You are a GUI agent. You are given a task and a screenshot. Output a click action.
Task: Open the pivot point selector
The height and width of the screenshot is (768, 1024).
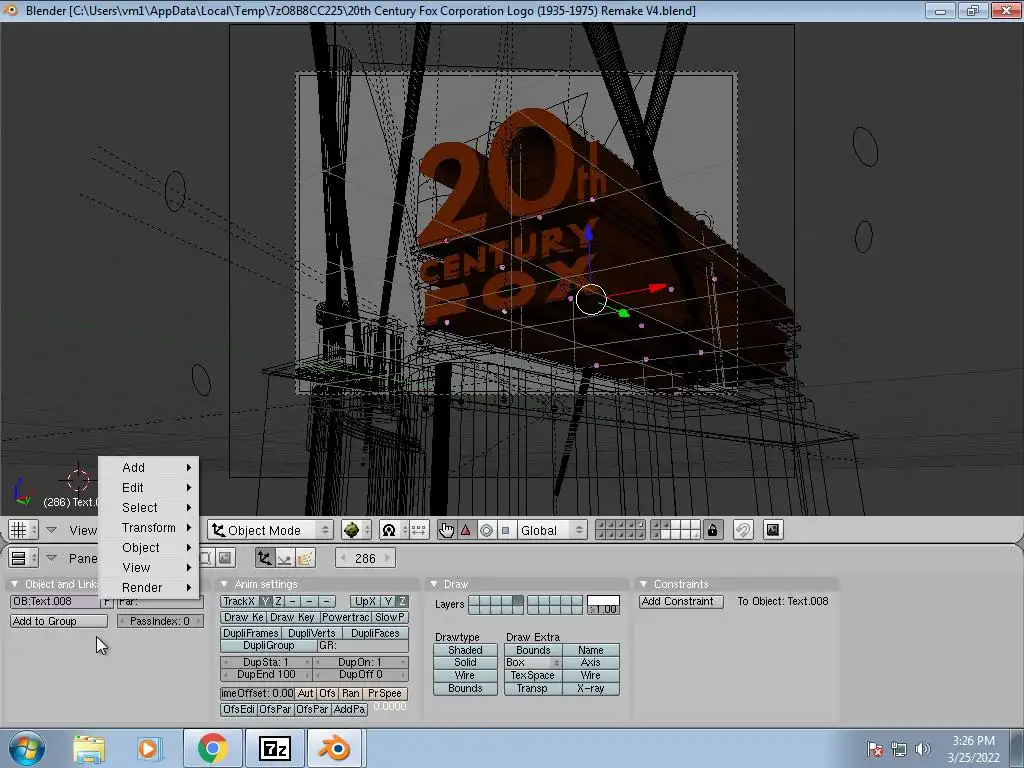(x=394, y=530)
